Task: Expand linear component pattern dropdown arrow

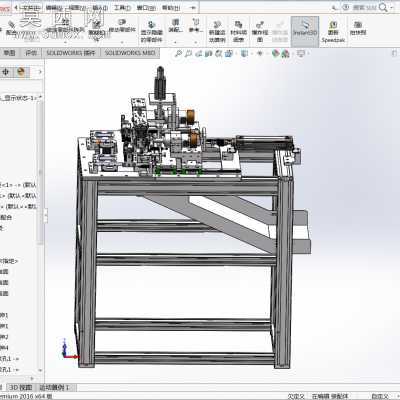Action: (65, 42)
